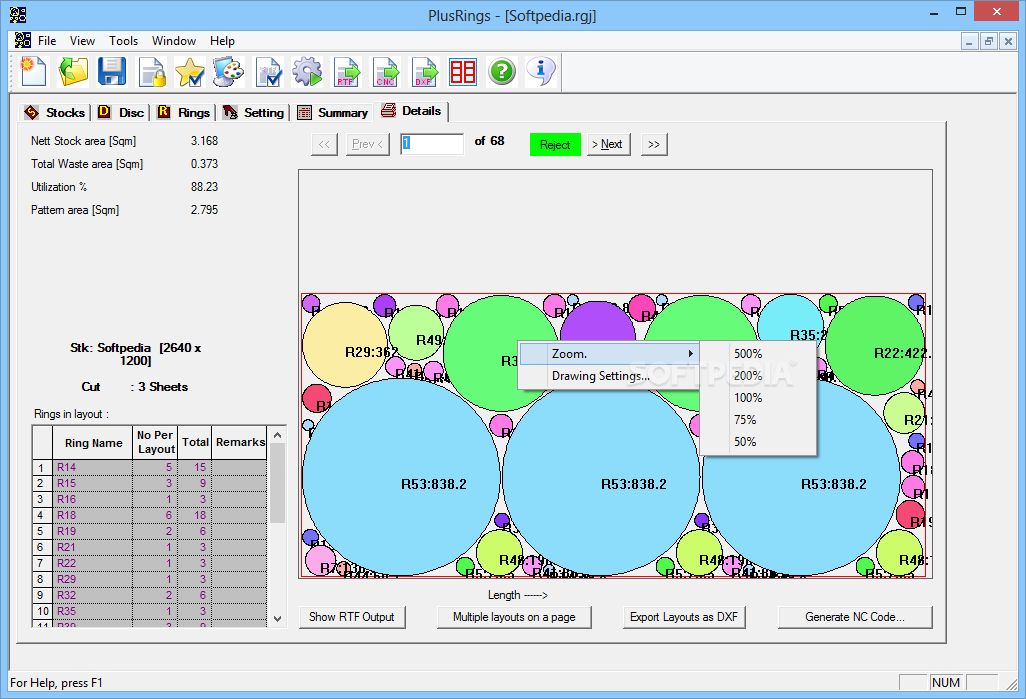This screenshot has height=699, width=1026.
Task: Click the green R22:422 circle in layout
Action: (875, 346)
